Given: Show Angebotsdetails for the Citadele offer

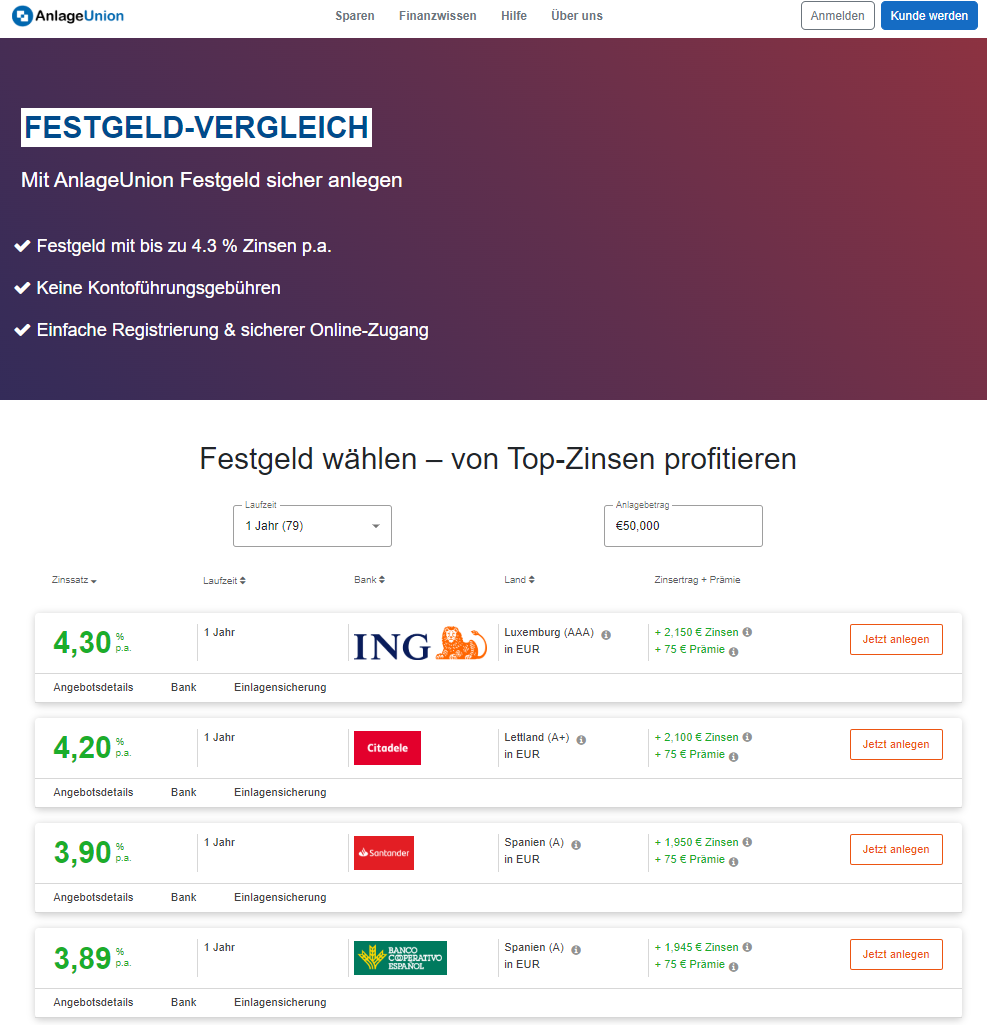Looking at the screenshot, I should coord(93,792).
